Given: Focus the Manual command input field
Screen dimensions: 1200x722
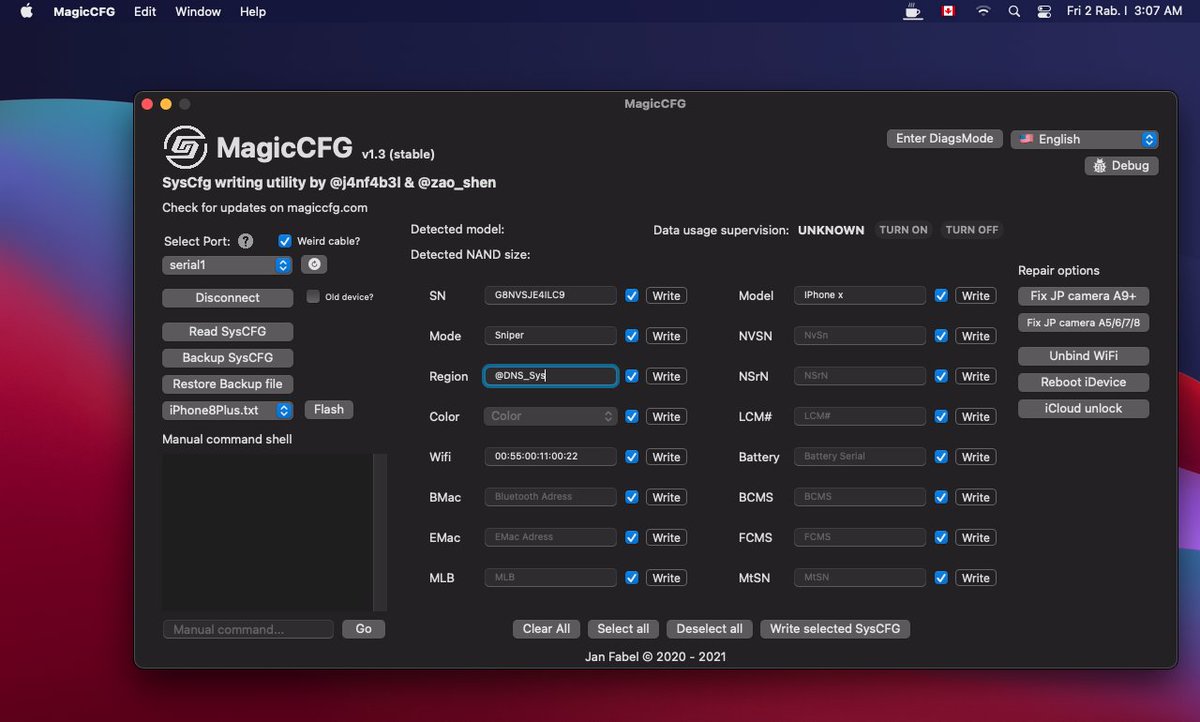Looking at the screenshot, I should tap(248, 629).
